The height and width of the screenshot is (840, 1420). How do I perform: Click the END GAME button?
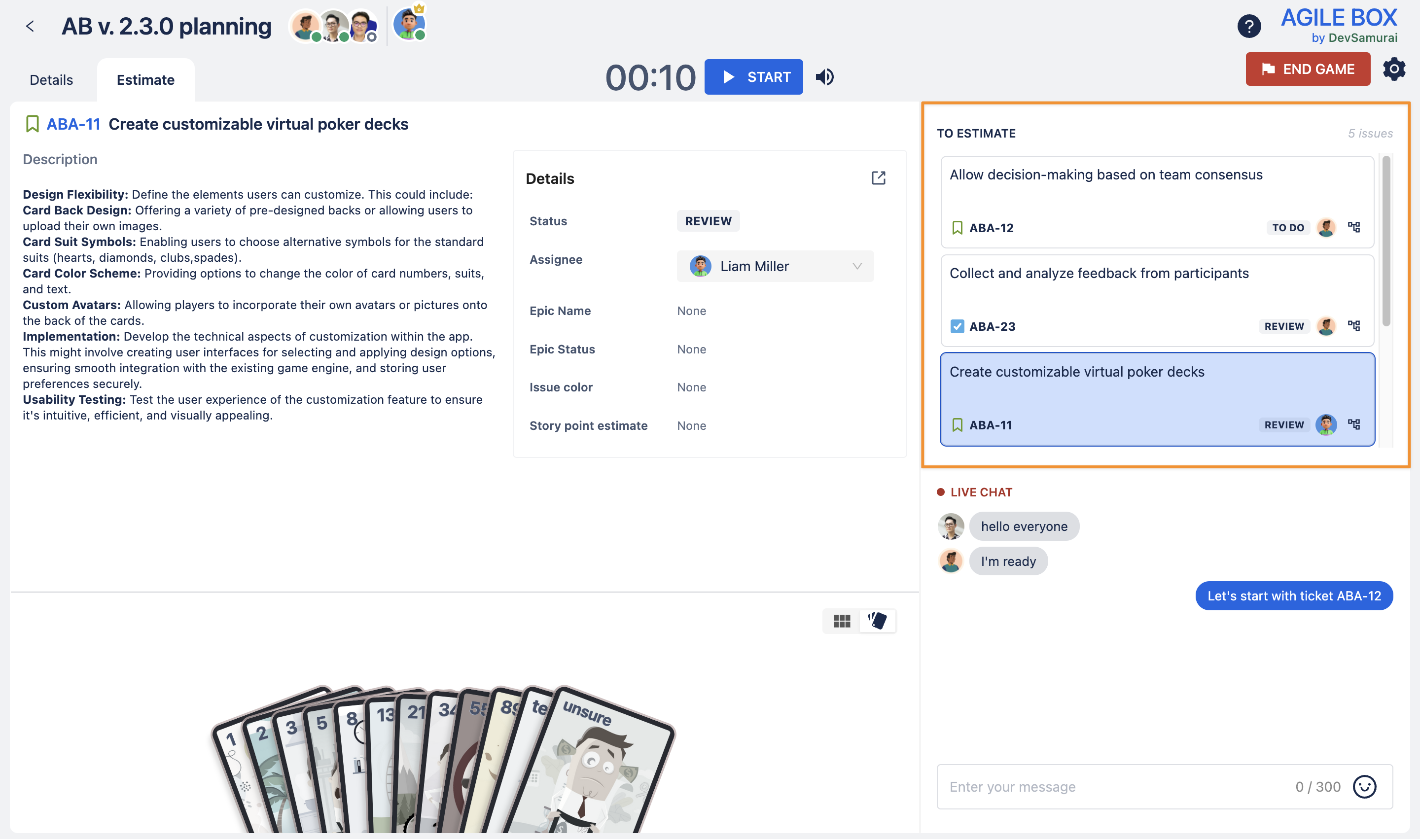[1308, 69]
